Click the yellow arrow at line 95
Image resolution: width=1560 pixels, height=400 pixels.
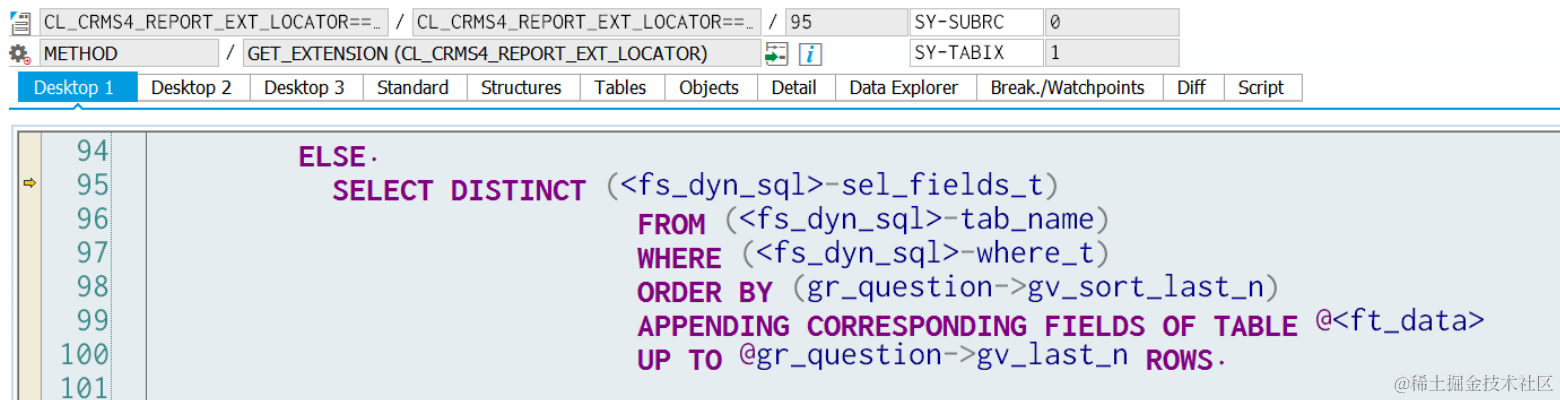pyautogui.click(x=29, y=183)
